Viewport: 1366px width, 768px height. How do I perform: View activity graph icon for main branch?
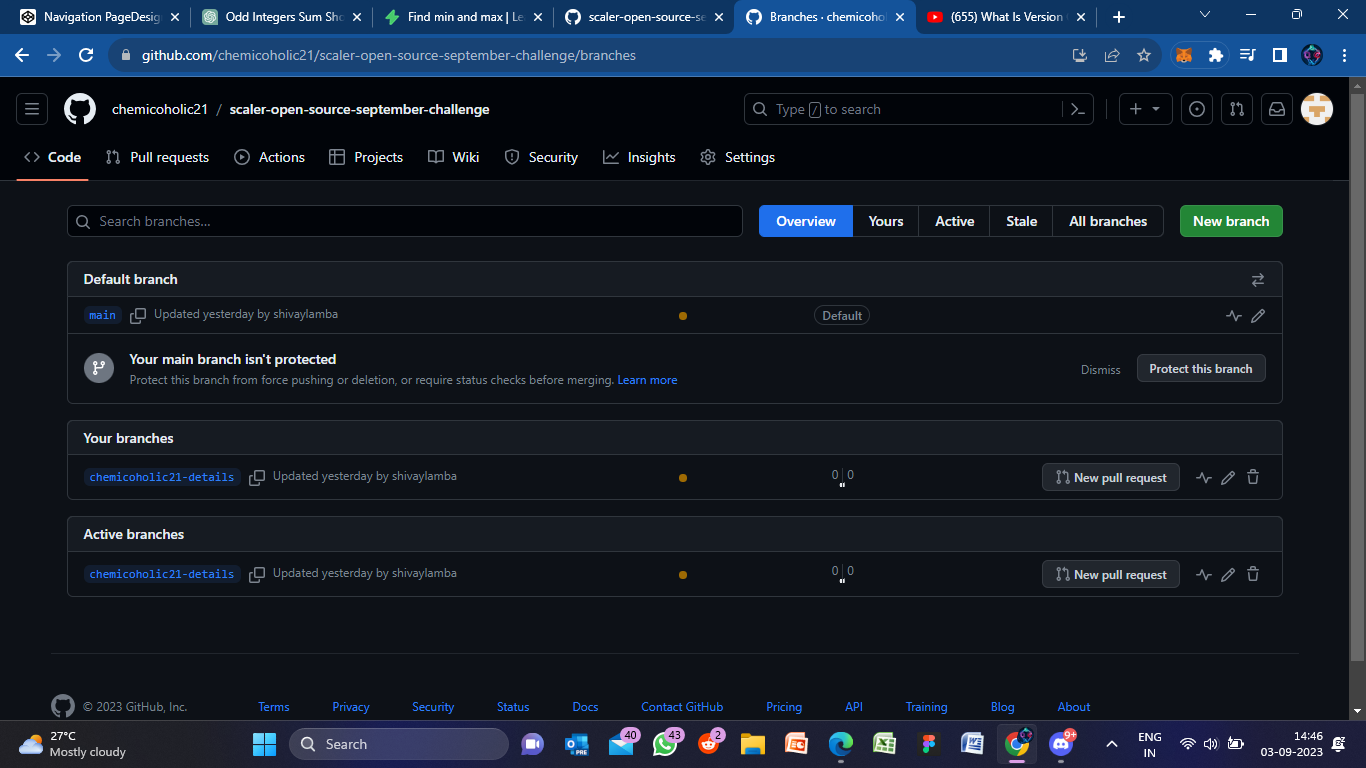coord(1233,315)
